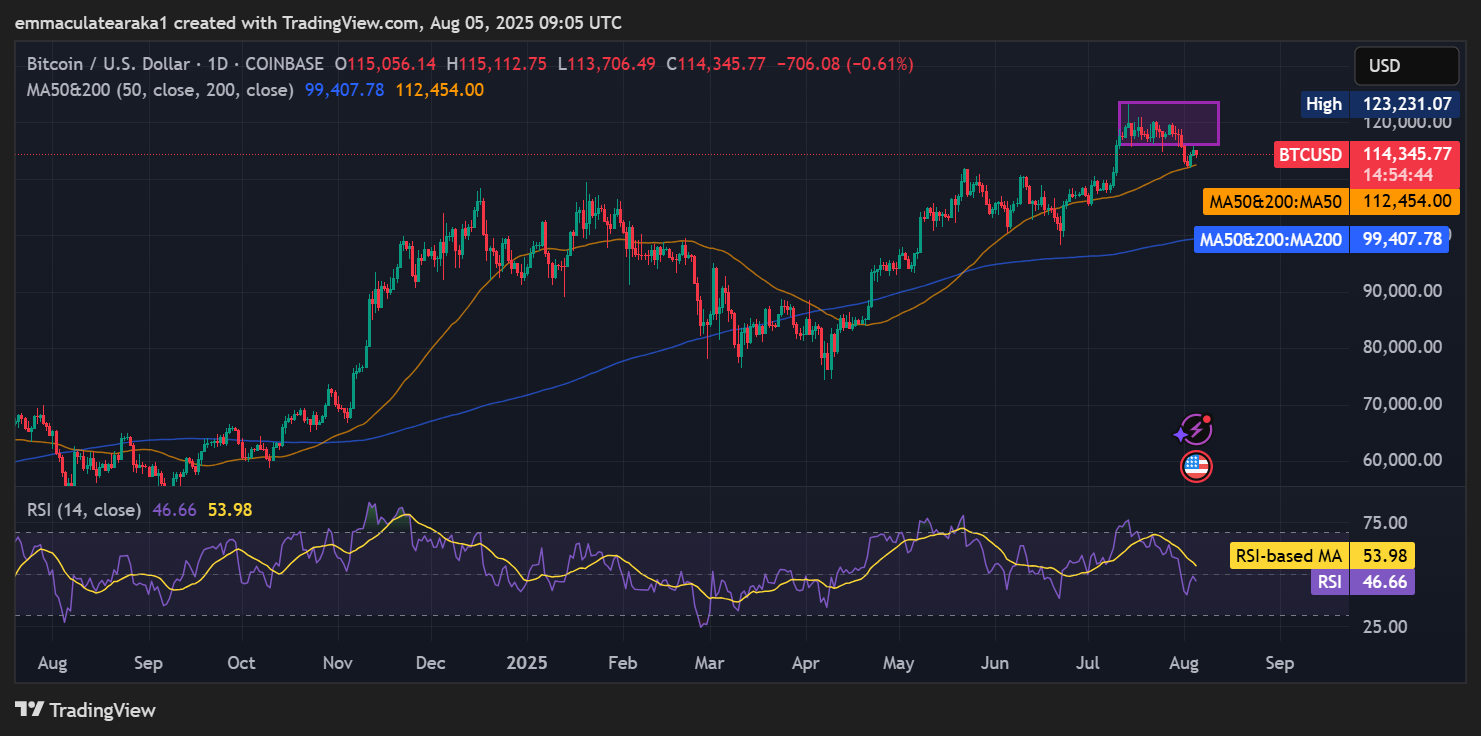Click the 25.00 RSI axis label
The image size is (1481, 736).
(1386, 627)
